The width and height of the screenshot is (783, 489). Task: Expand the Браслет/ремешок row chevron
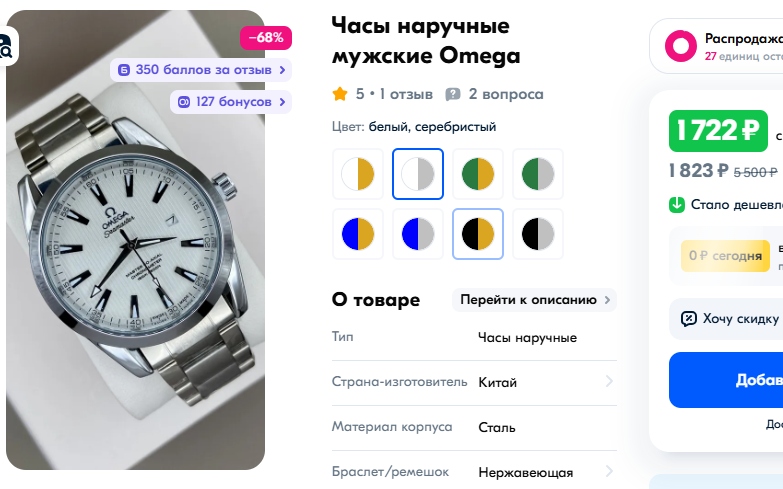(x=609, y=471)
